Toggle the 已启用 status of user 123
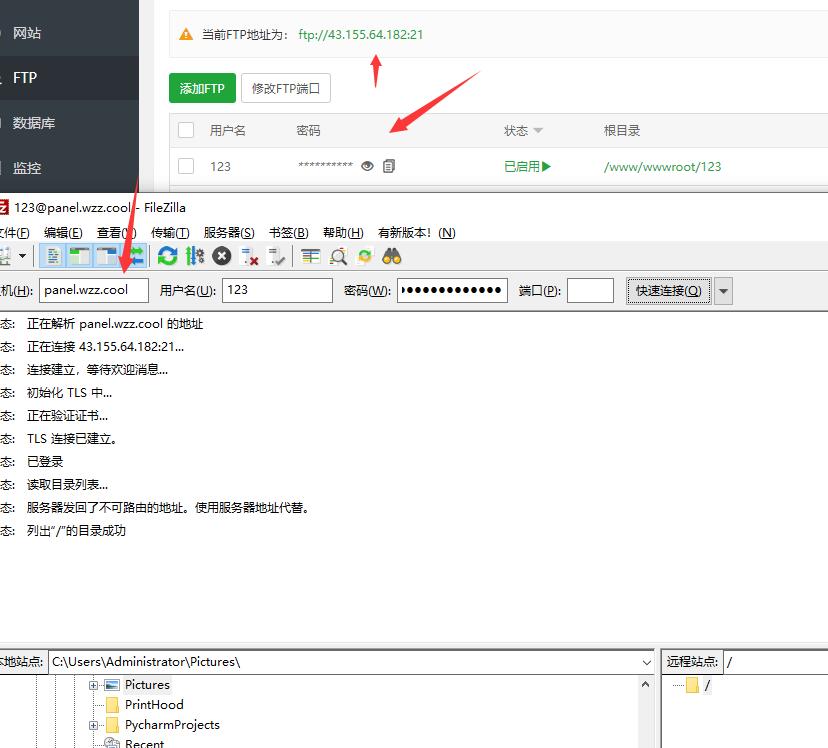Viewport: 828px width, 748px height. [x=528, y=167]
